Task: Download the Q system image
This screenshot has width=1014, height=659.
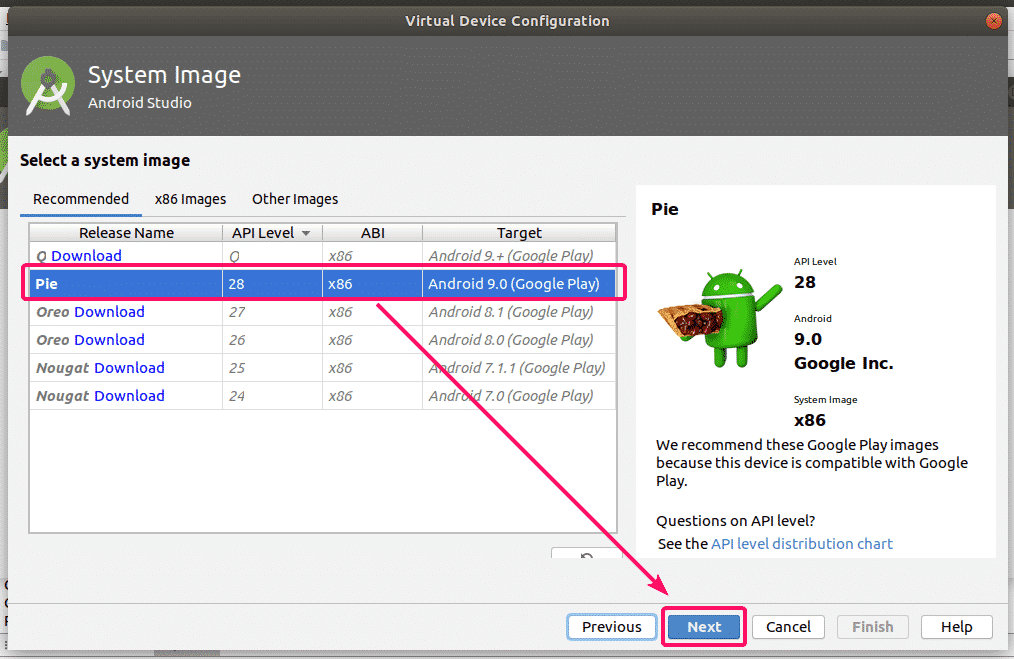Action: pos(86,255)
